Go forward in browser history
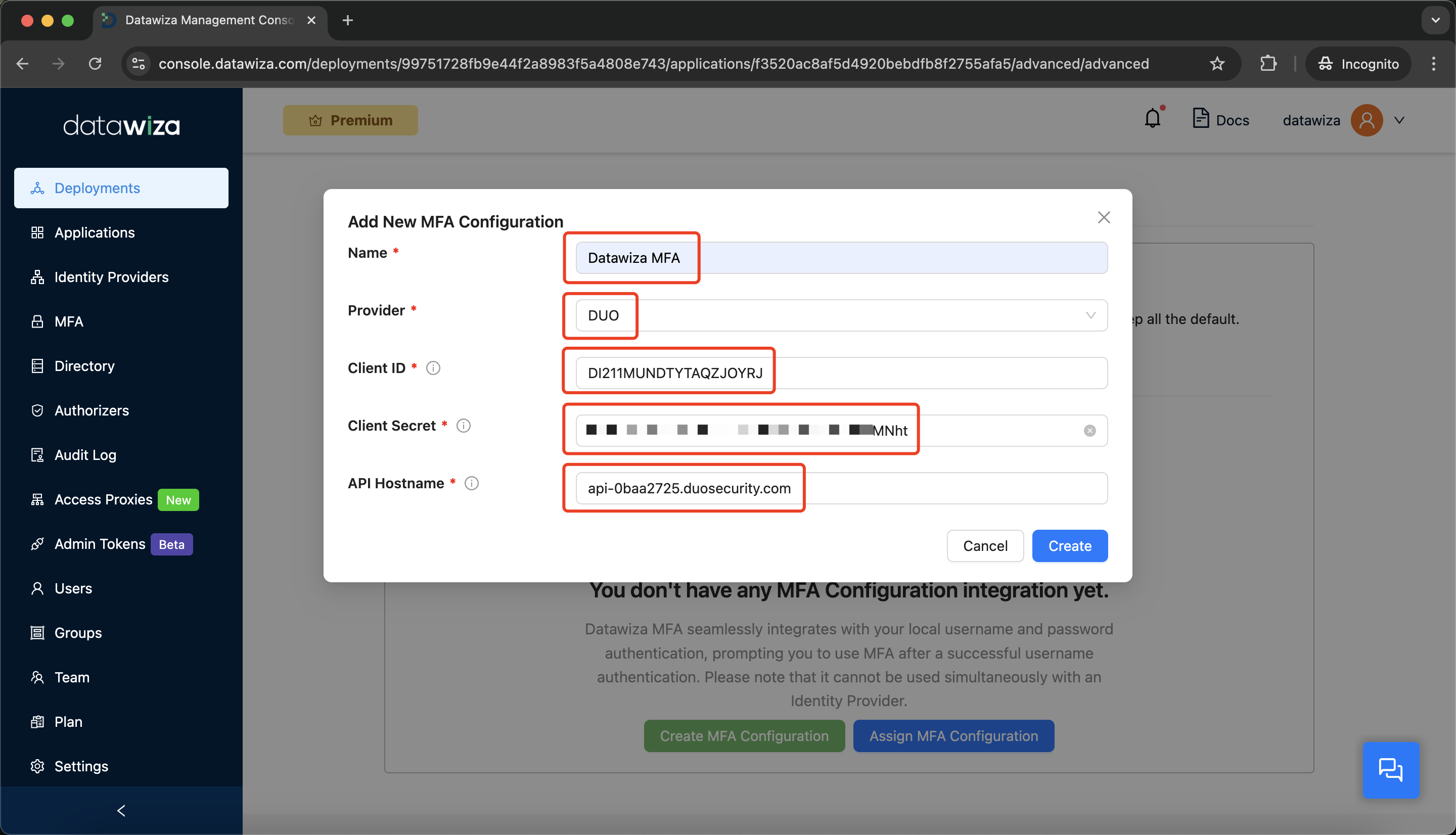 pos(58,64)
